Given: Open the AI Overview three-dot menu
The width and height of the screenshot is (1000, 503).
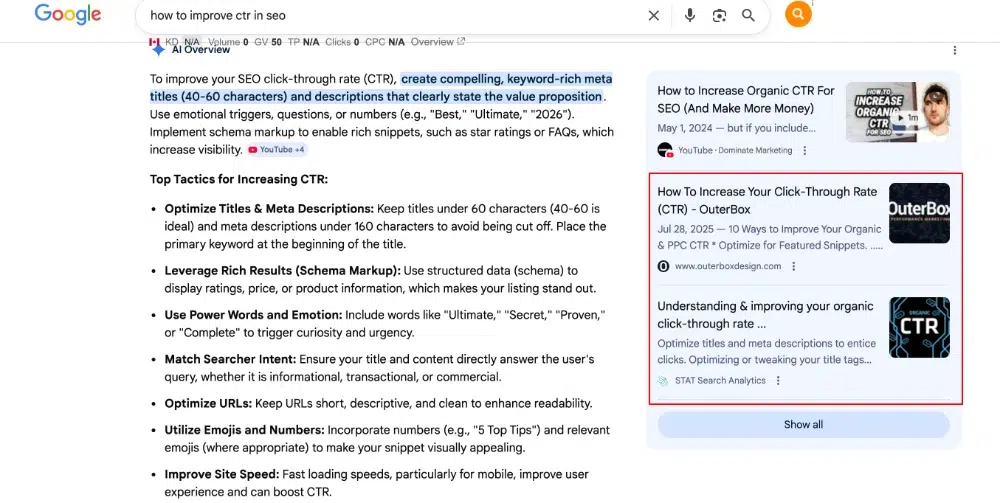Looking at the screenshot, I should pos(955,50).
